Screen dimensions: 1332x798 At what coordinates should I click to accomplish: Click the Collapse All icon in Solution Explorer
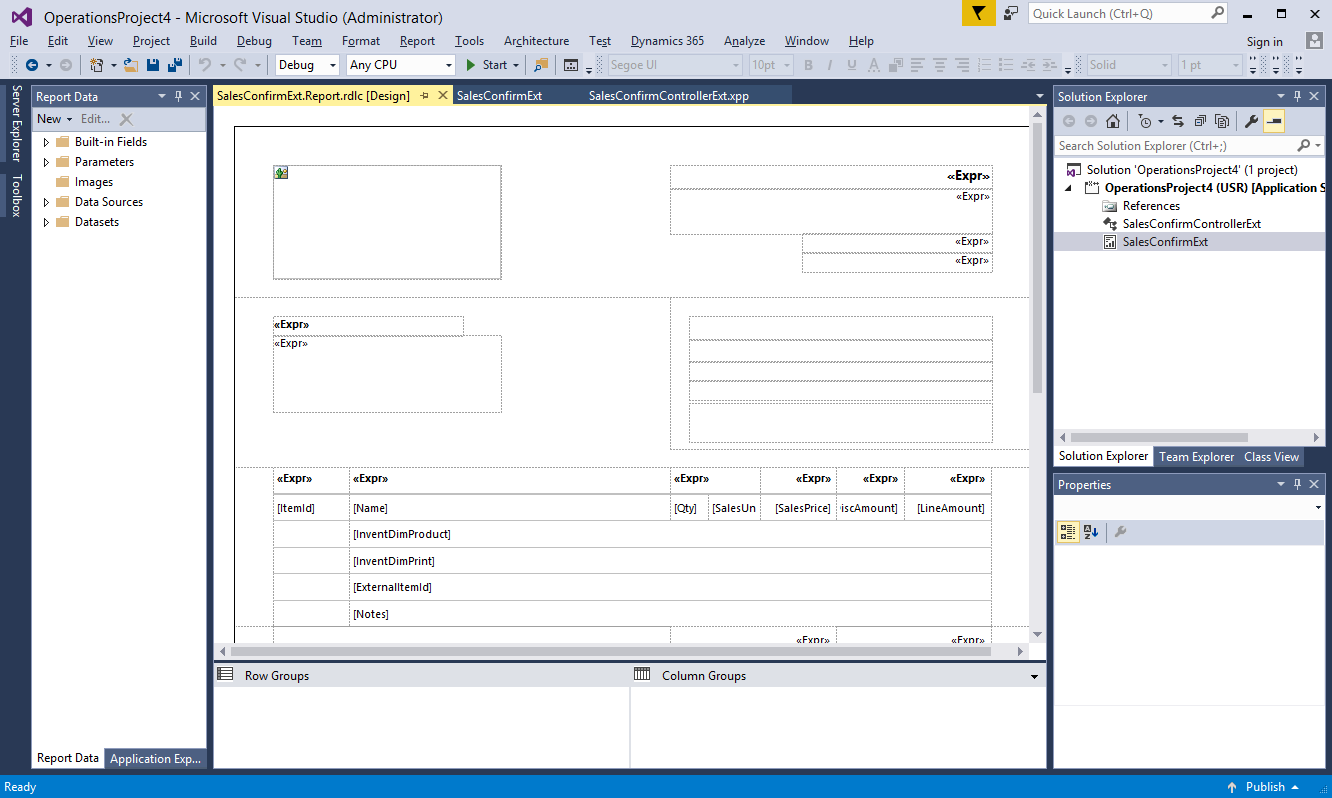(x=1200, y=121)
